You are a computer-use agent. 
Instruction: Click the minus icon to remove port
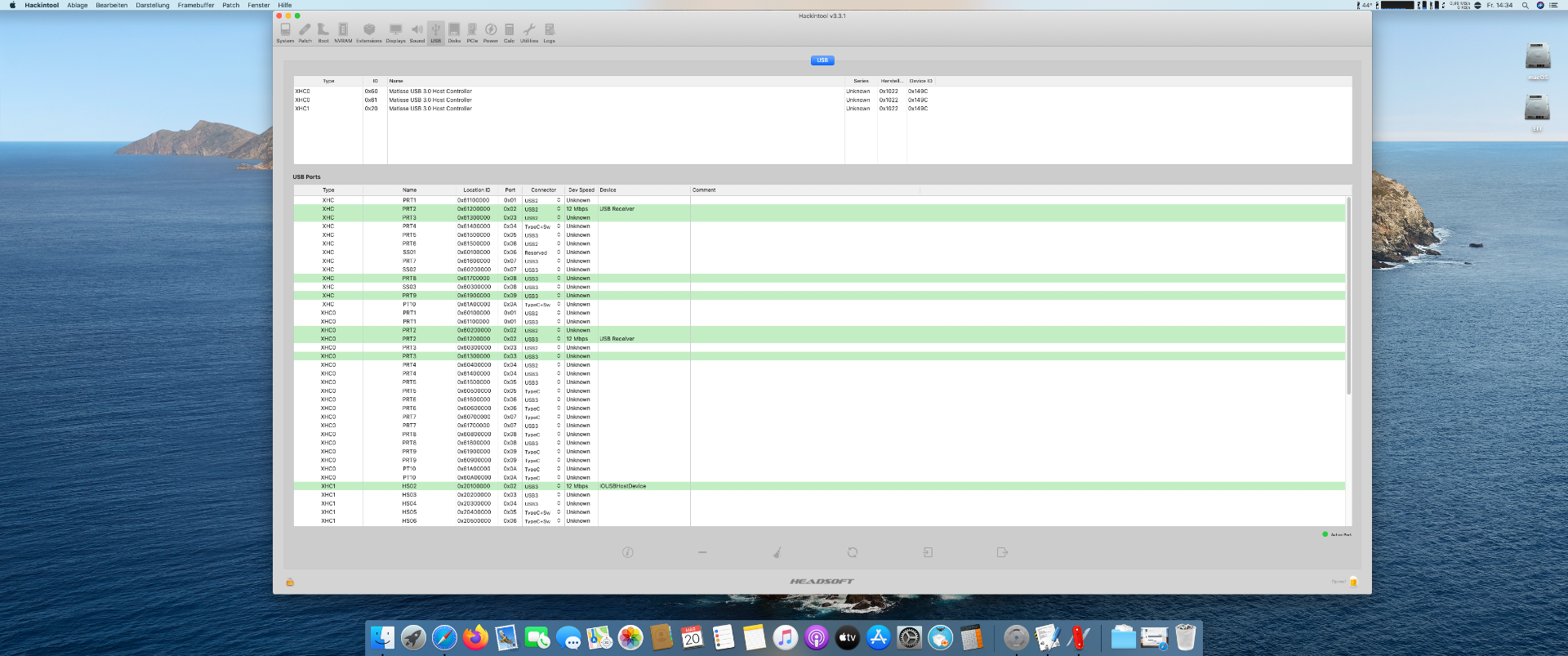[x=702, y=552]
